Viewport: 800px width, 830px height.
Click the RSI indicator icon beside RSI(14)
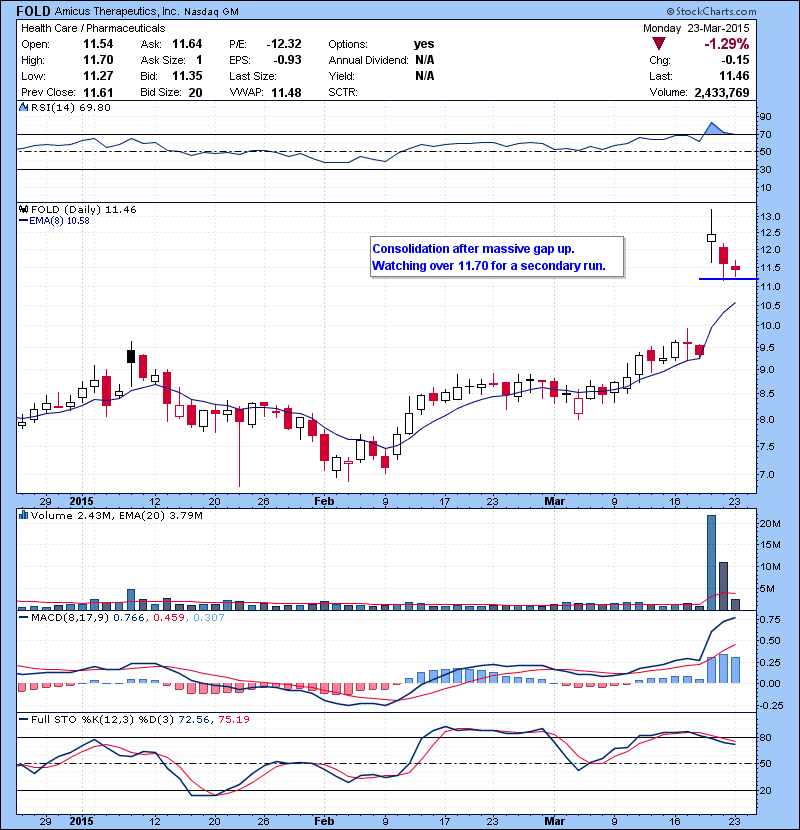click(x=23, y=107)
